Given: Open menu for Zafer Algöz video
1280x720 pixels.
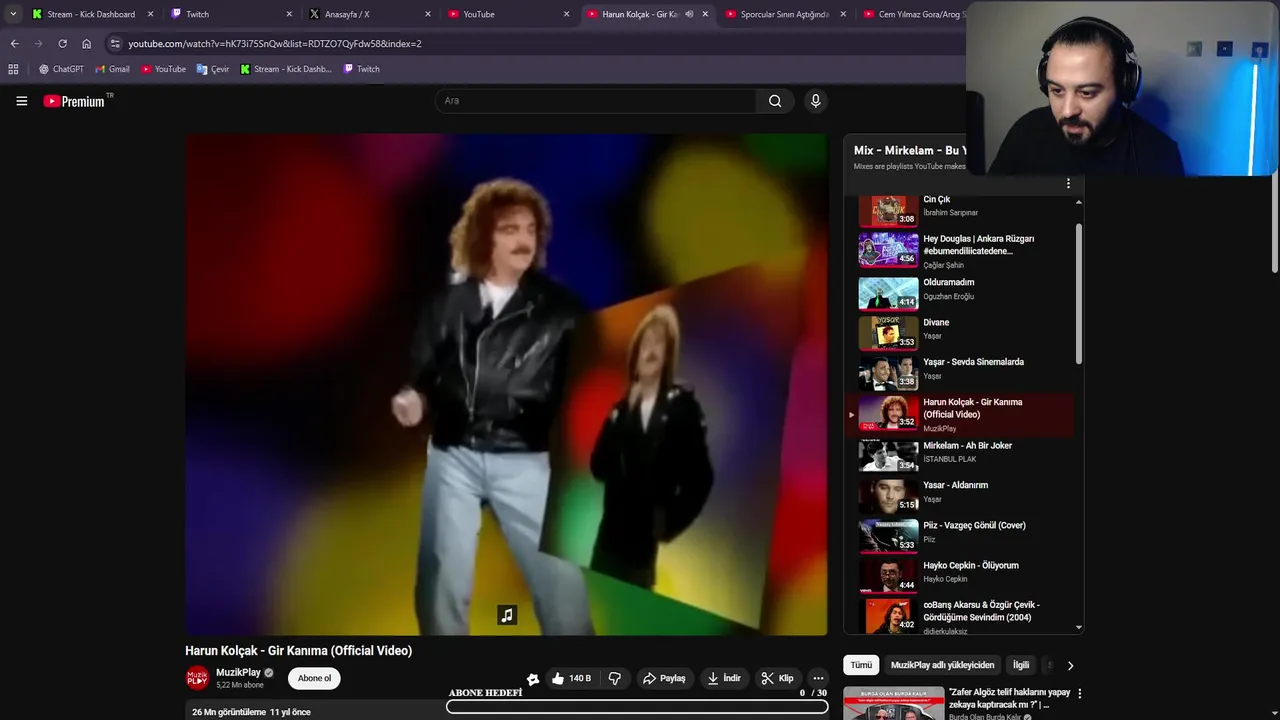Looking at the screenshot, I should pyautogui.click(x=1079, y=693).
